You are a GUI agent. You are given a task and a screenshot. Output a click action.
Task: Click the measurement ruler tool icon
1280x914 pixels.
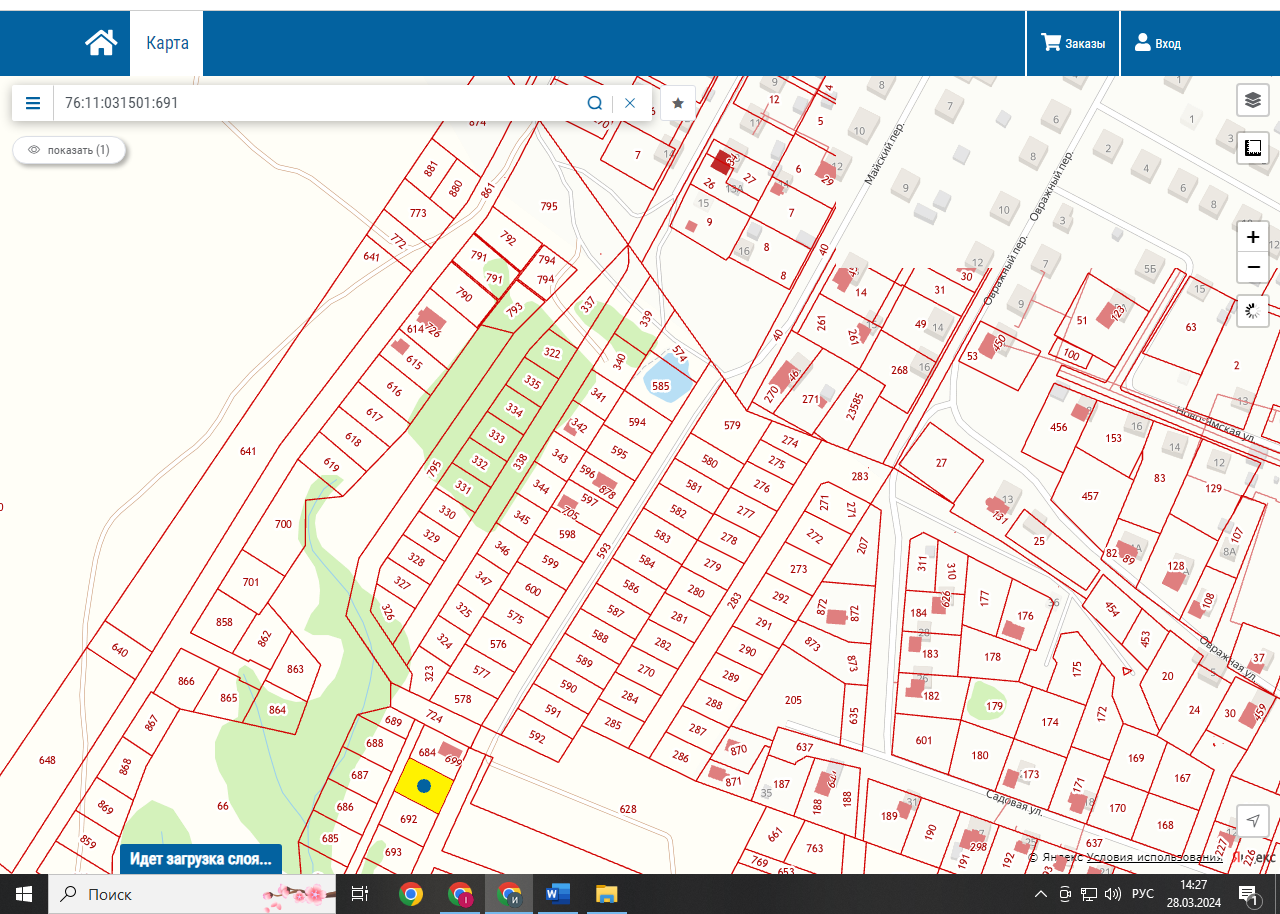click(1252, 149)
